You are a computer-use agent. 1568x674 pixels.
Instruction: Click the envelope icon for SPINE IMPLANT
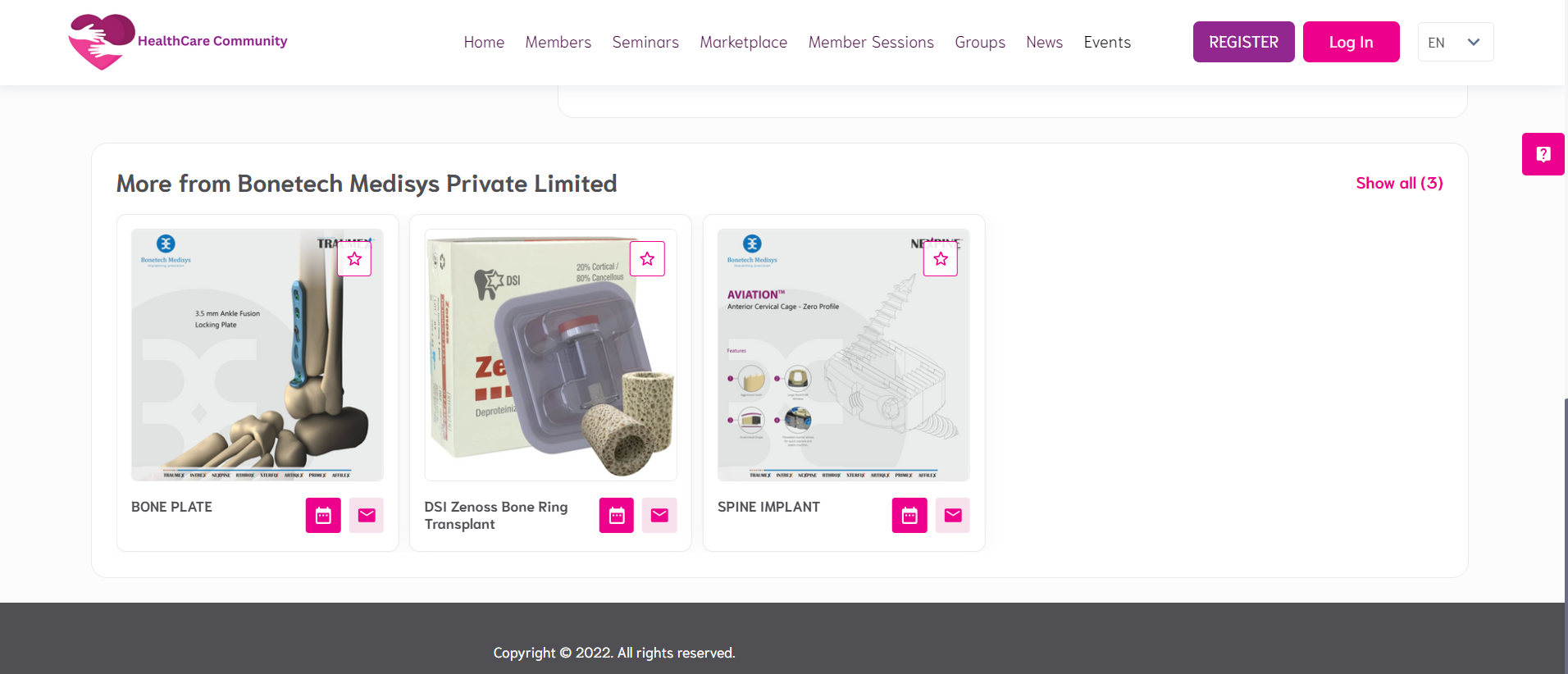(953, 516)
